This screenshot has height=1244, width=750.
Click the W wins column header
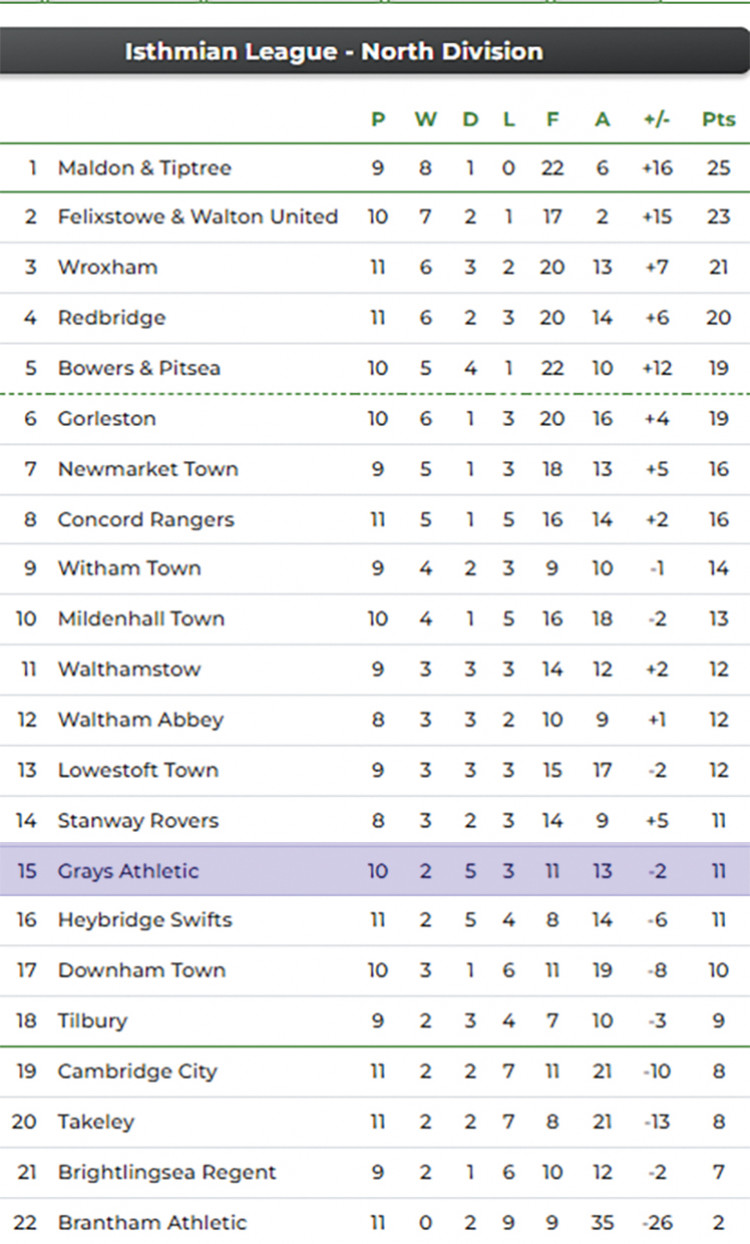pyautogui.click(x=425, y=120)
